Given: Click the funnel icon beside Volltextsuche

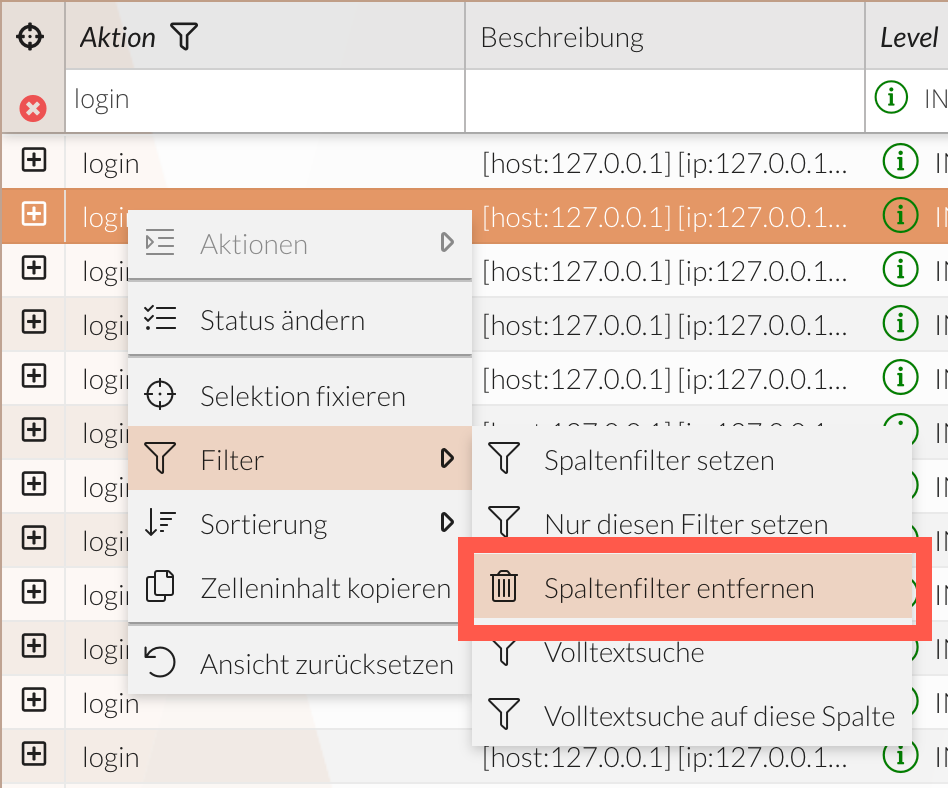Looking at the screenshot, I should pyautogui.click(x=504, y=652).
